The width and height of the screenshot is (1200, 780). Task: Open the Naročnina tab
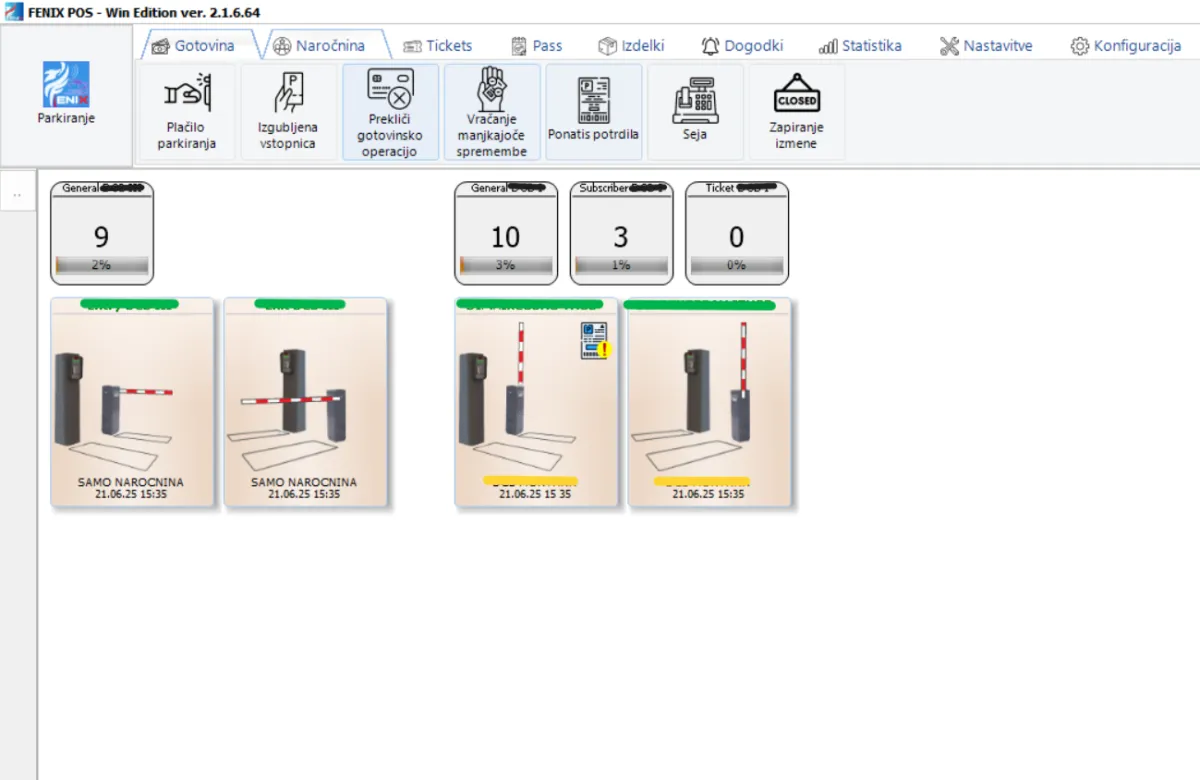(318, 46)
